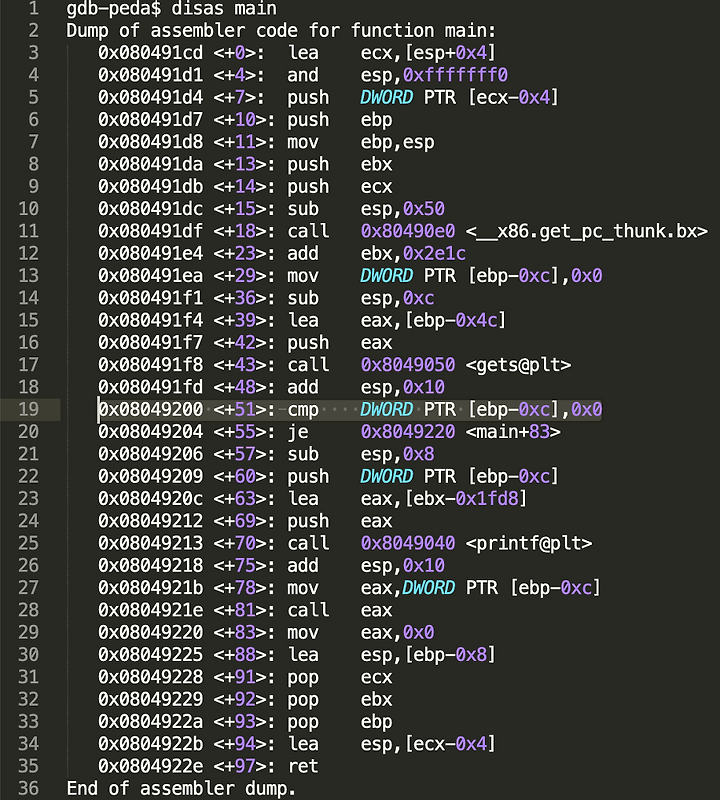This screenshot has width=720, height=800.
Task: Click 'eax,[ebp-0x4c]' operand on line 15
Action: [x=433, y=320]
